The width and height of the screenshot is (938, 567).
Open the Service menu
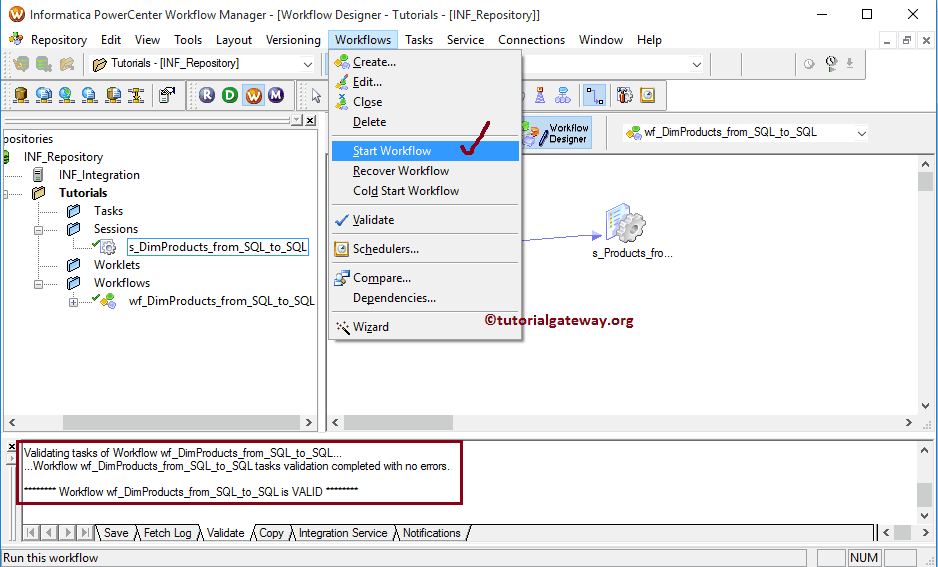pos(465,40)
